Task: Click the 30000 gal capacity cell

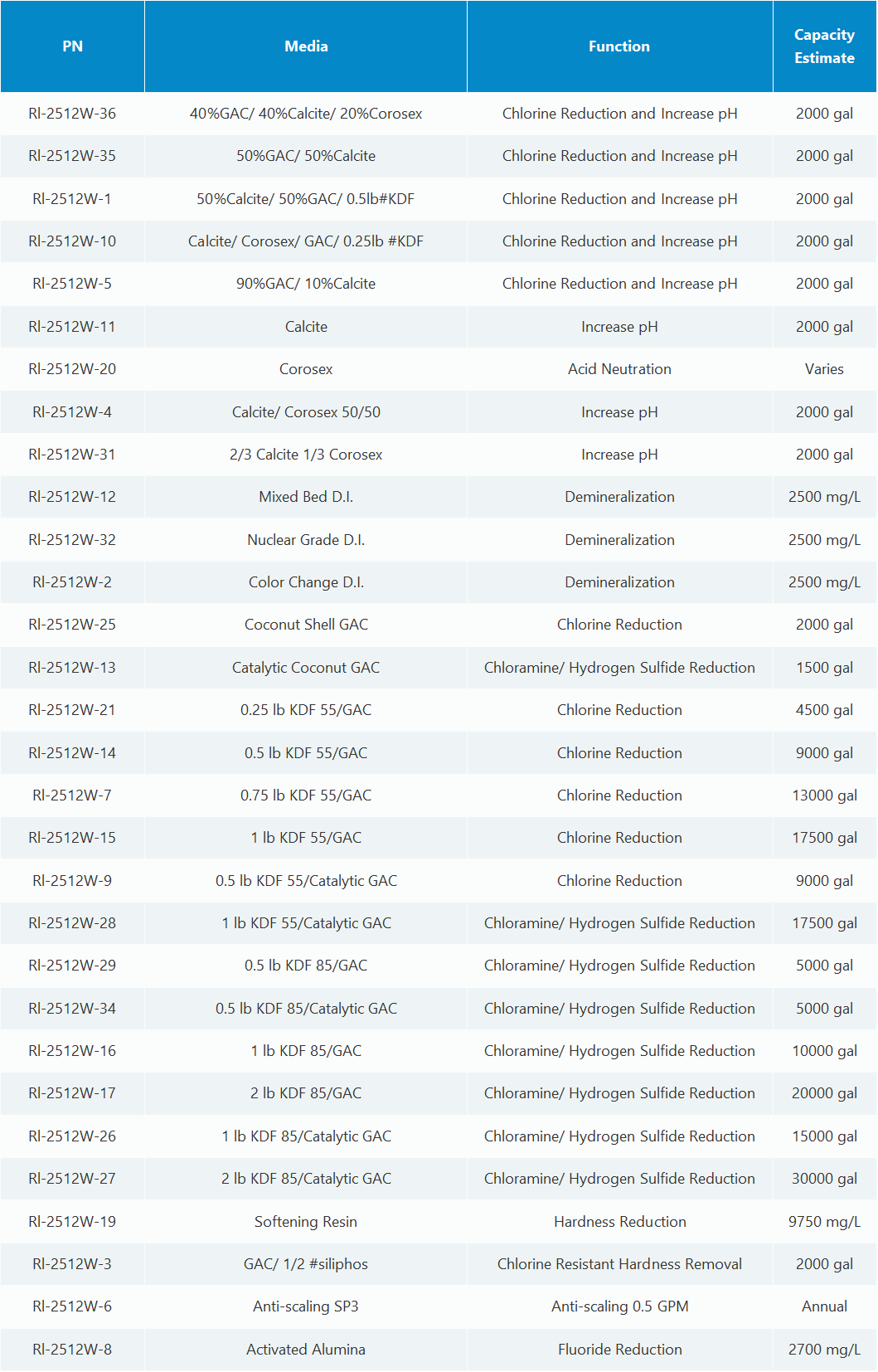Action: 824,1179
